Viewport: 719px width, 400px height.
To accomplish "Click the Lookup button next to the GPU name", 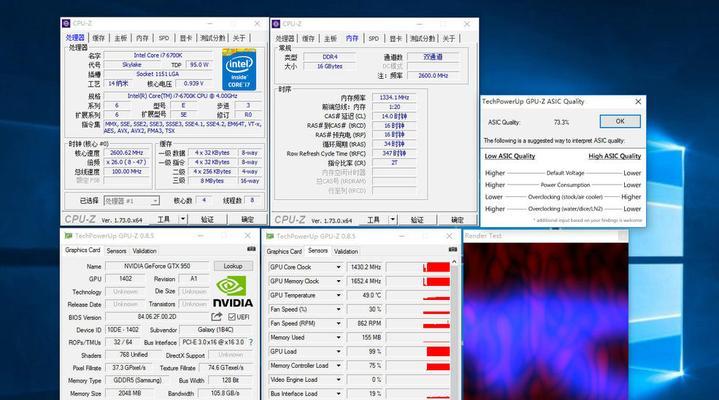I will tap(233, 266).
